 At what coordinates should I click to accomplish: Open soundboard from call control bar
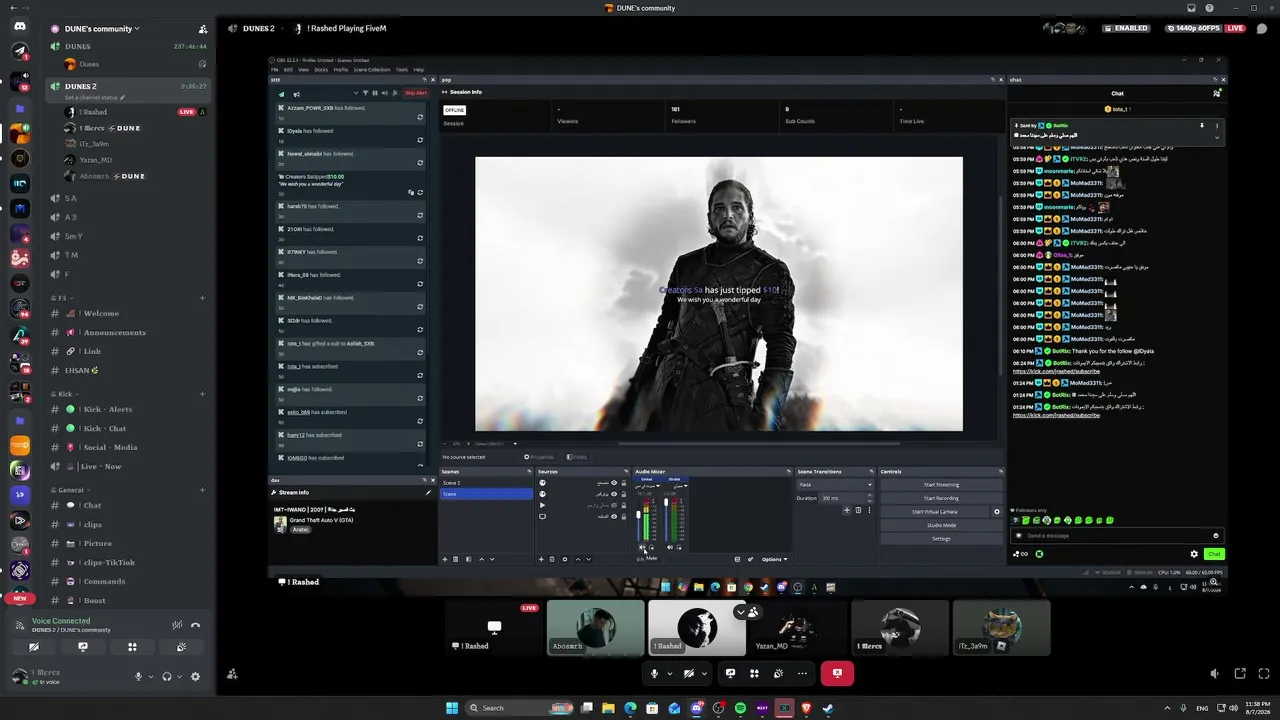[778, 673]
